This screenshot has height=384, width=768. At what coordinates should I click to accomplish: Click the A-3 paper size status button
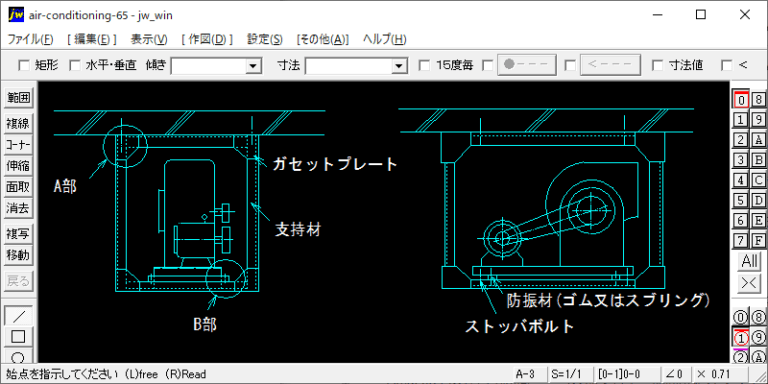tap(528, 374)
